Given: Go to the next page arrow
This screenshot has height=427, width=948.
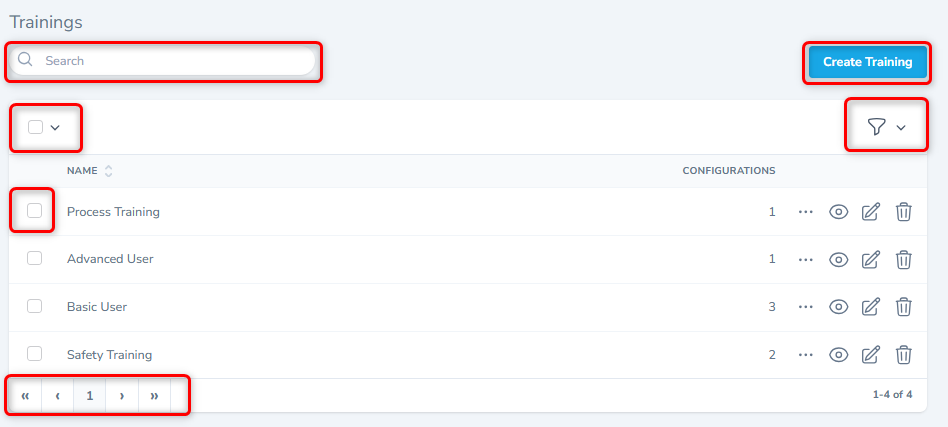Looking at the screenshot, I should click(x=122, y=395).
